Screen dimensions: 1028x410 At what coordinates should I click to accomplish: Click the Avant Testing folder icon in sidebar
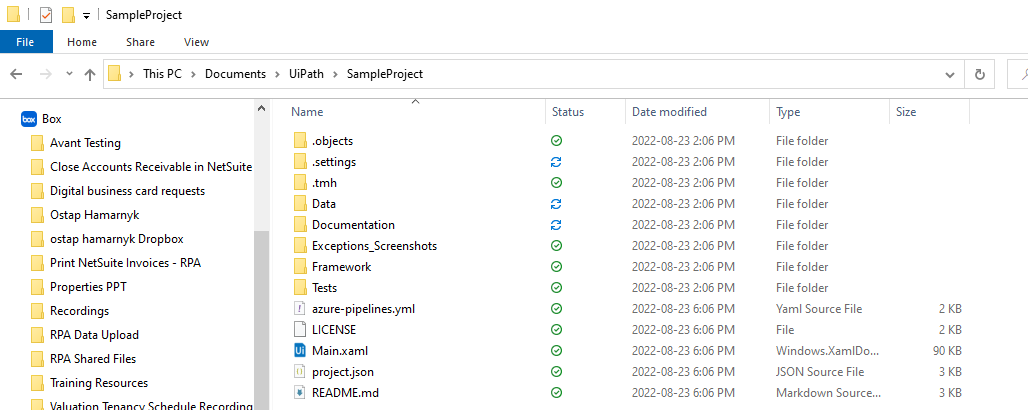pos(37,143)
